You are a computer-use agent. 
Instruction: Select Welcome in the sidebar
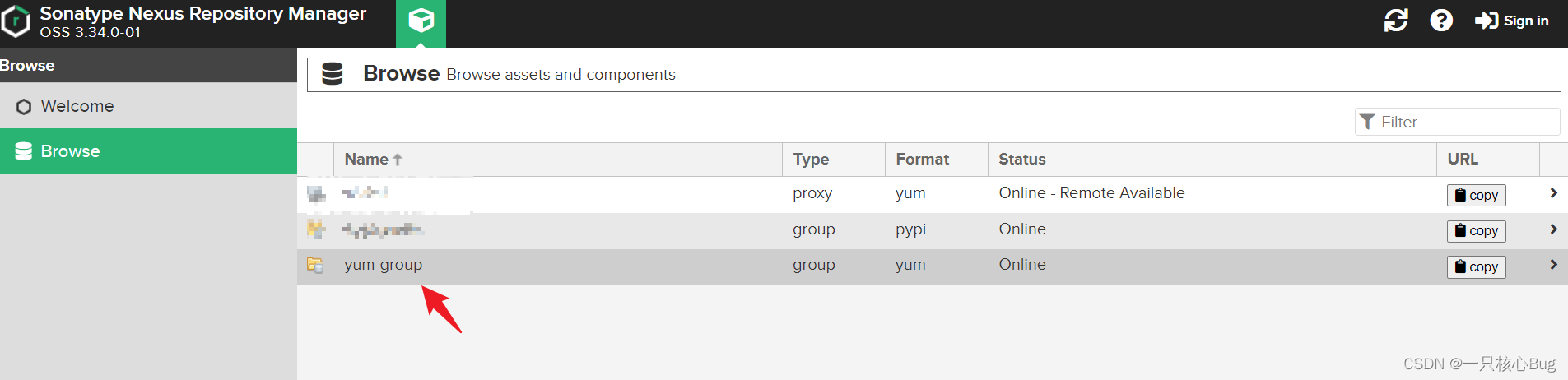pyautogui.click(x=77, y=106)
